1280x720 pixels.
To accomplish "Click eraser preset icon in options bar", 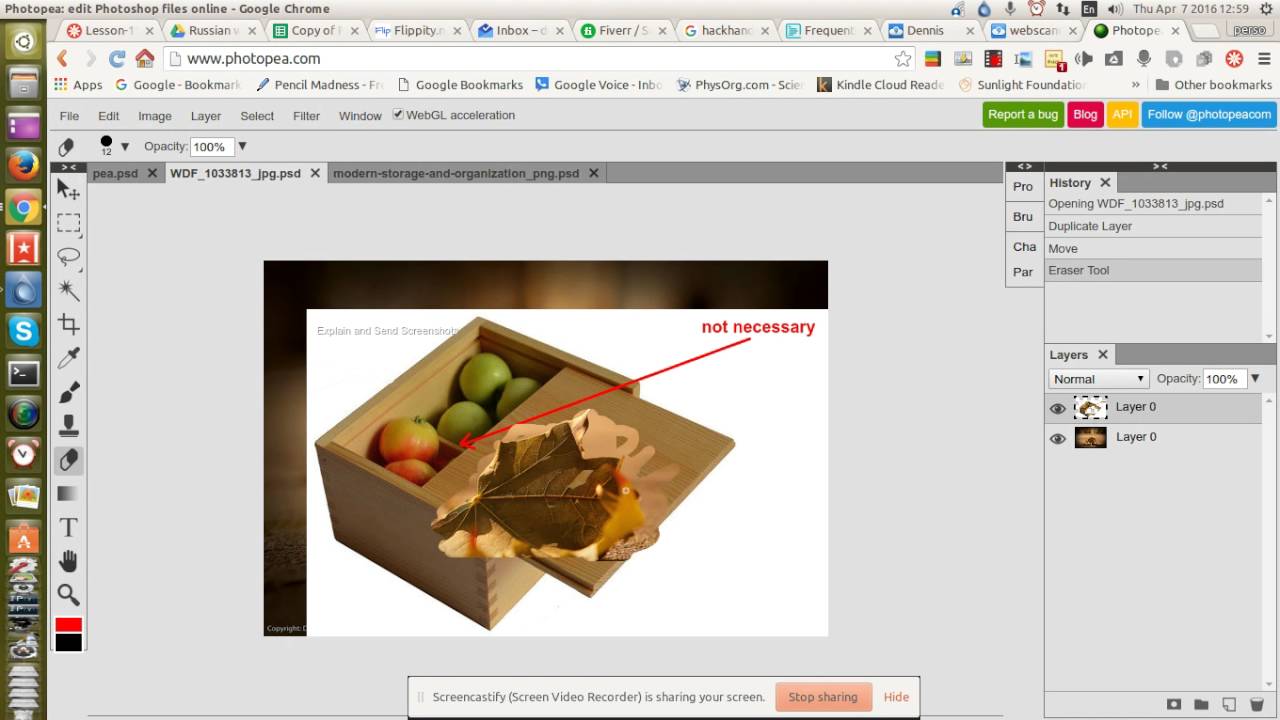I will (x=66, y=147).
